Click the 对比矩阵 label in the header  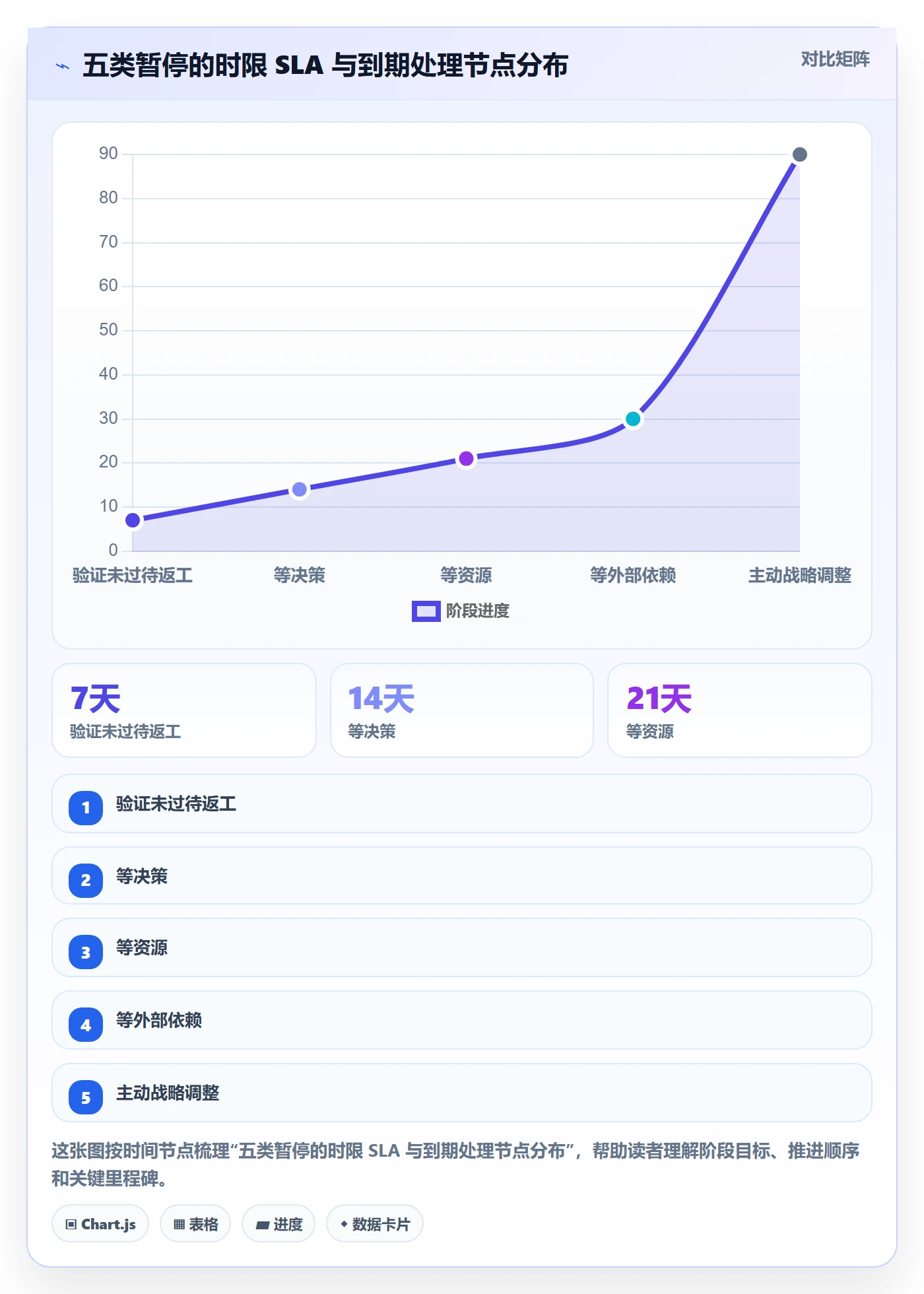coord(835,59)
